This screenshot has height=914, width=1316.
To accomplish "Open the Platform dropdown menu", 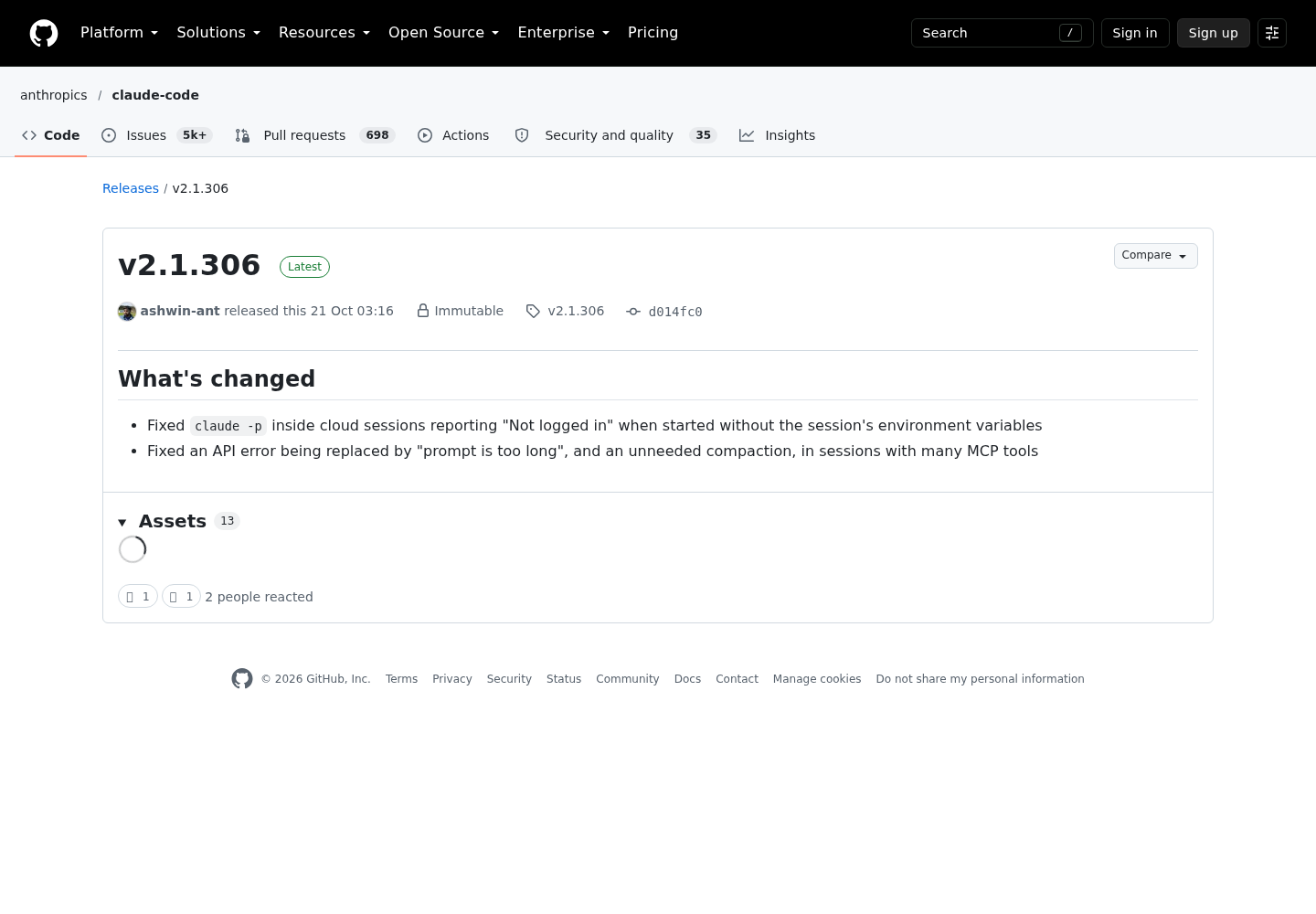I will tap(119, 33).
